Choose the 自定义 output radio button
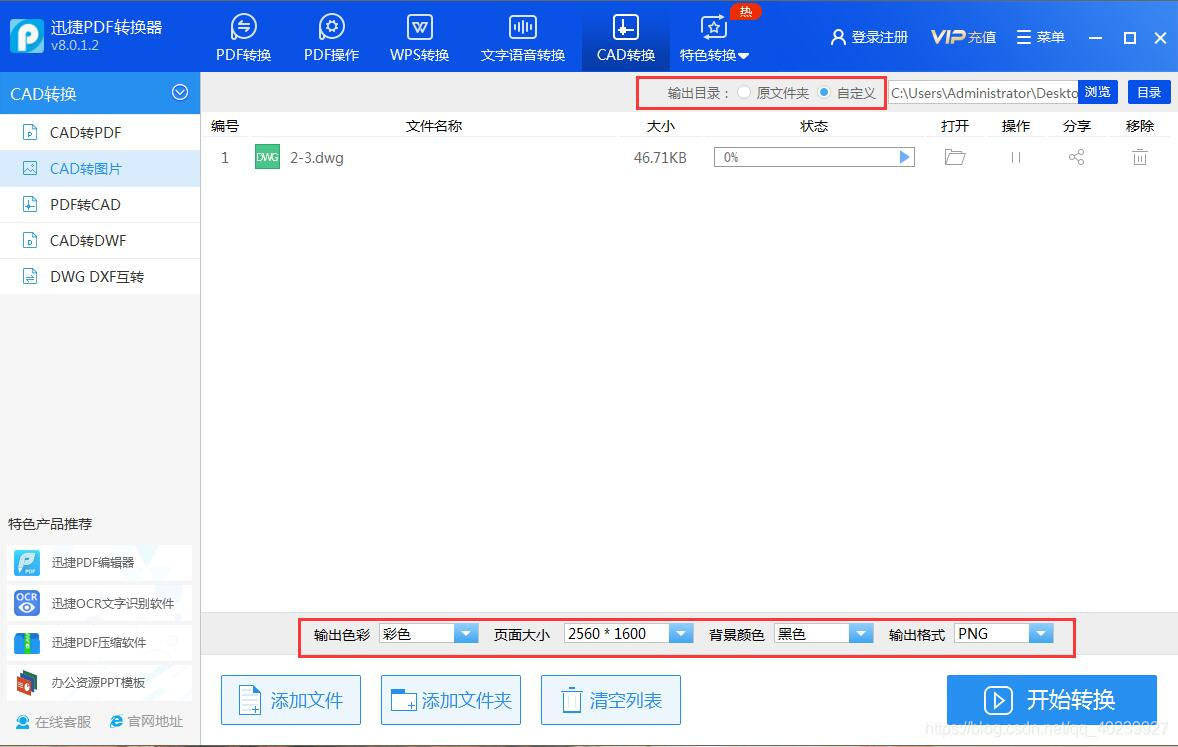Viewport: 1178px width, 747px height. tap(824, 92)
